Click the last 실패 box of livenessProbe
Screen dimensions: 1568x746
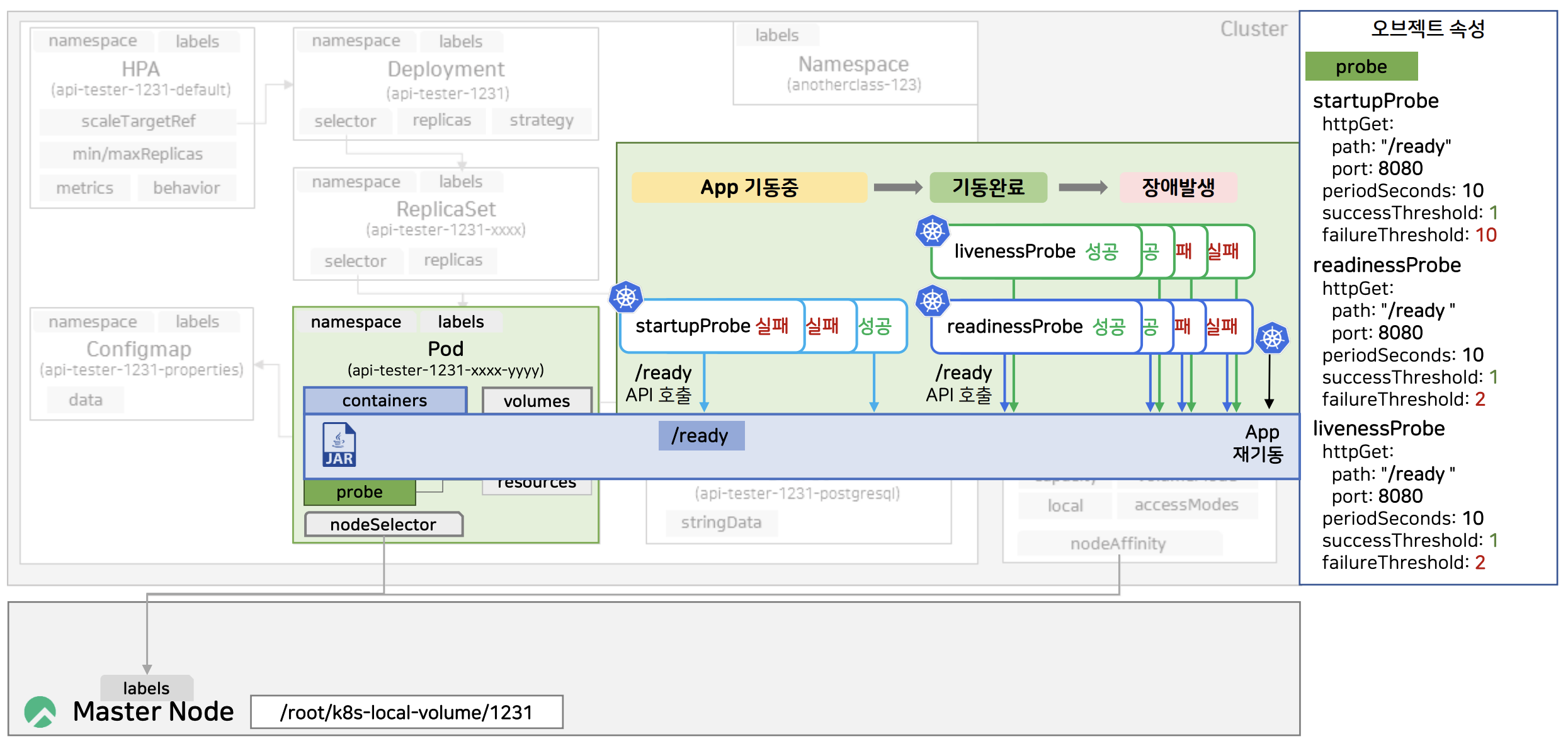click(x=1230, y=251)
